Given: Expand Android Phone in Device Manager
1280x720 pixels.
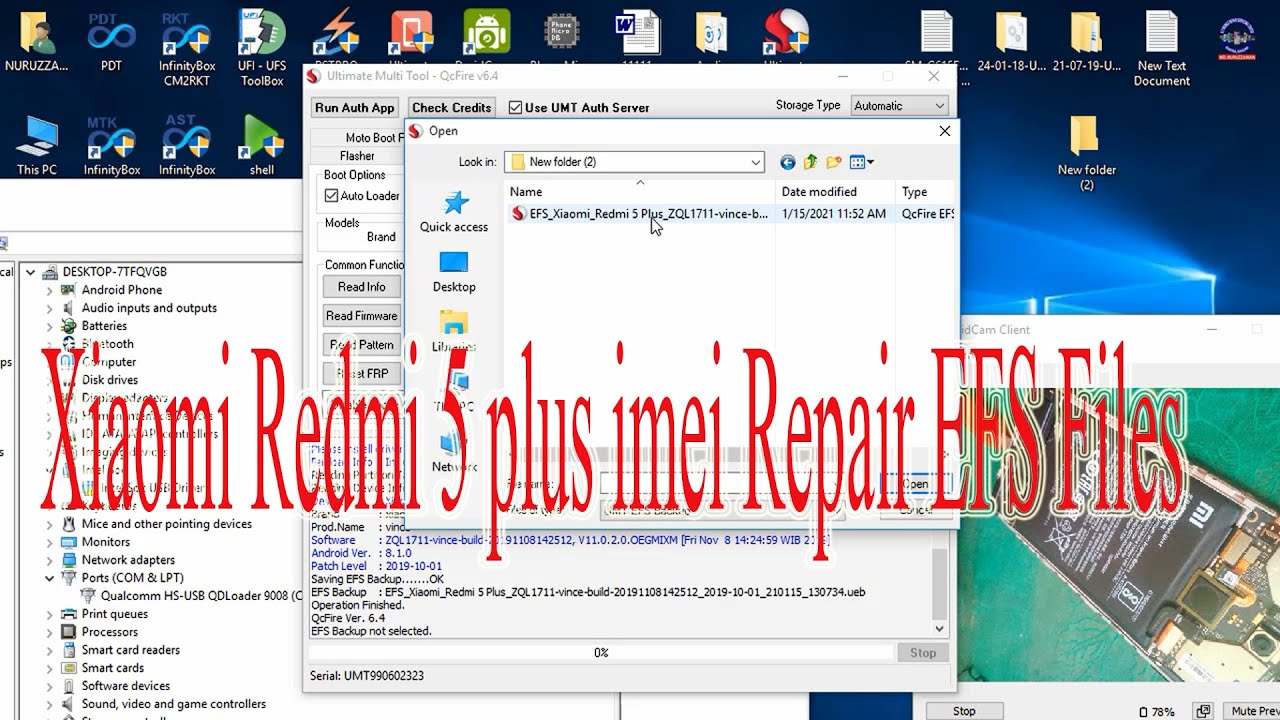Looking at the screenshot, I should point(49,290).
